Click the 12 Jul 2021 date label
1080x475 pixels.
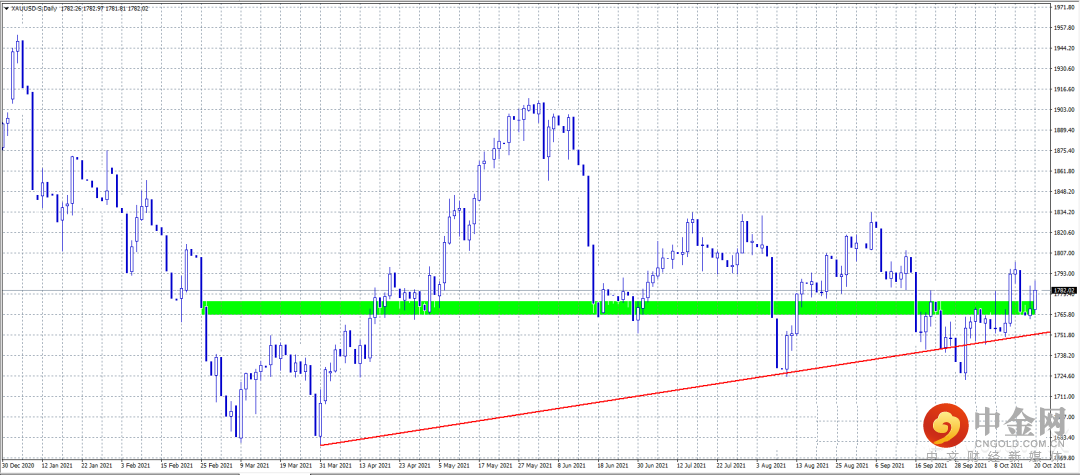694,466
